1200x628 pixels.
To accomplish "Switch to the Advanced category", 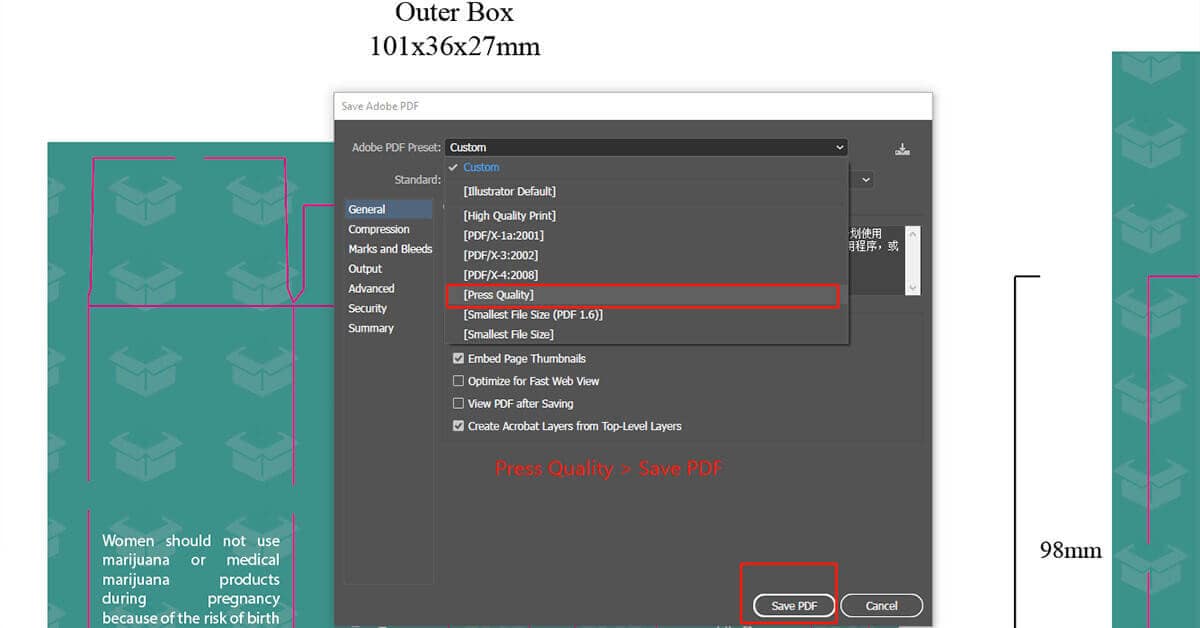I will [x=389, y=289].
